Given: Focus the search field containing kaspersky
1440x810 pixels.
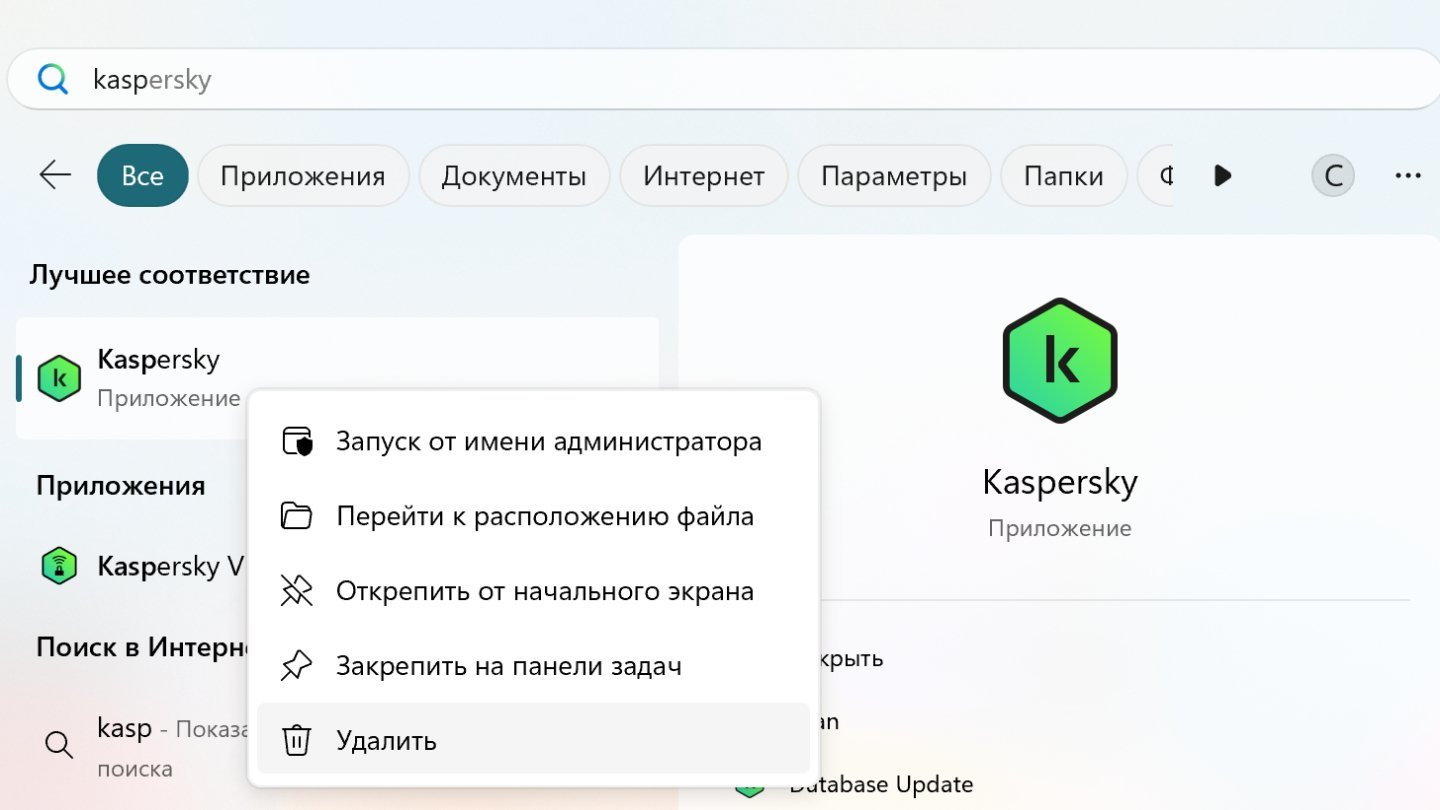Looking at the screenshot, I should [x=723, y=79].
